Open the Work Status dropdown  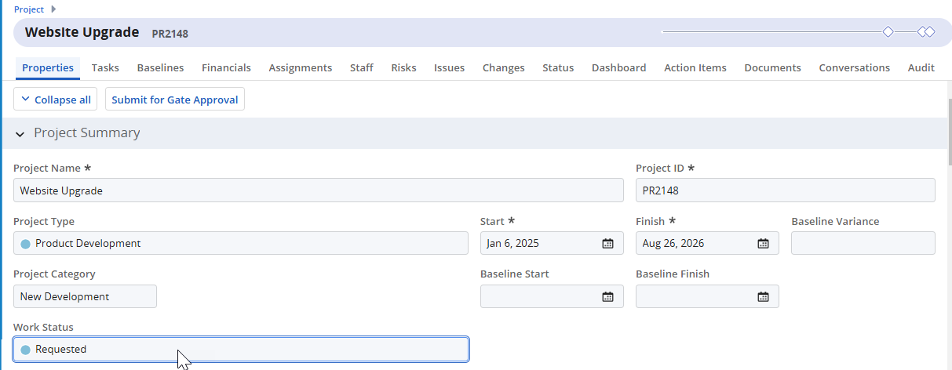[240, 349]
